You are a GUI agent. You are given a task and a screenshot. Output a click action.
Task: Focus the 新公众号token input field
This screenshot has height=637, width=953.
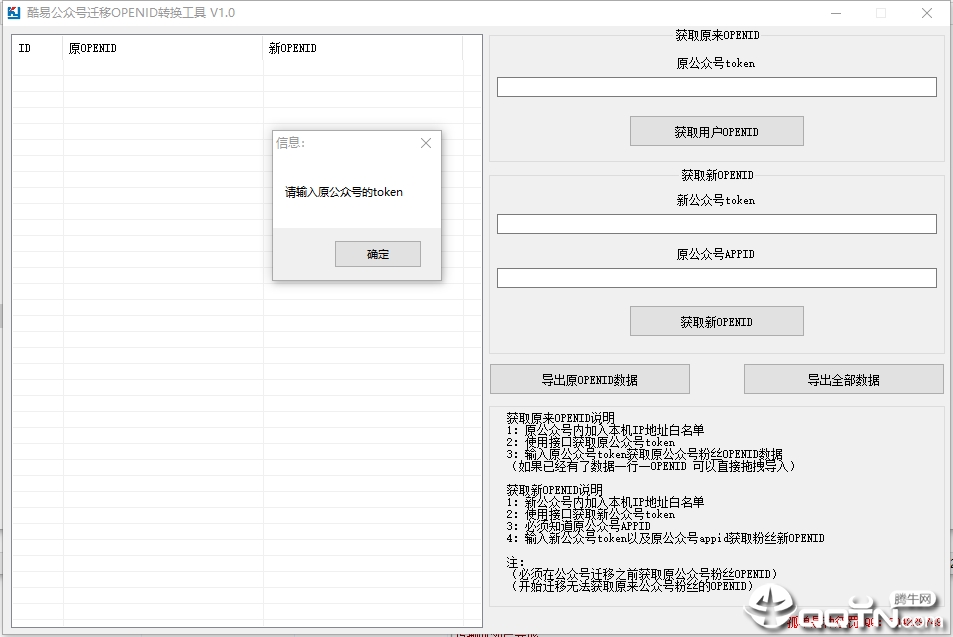pos(717,224)
